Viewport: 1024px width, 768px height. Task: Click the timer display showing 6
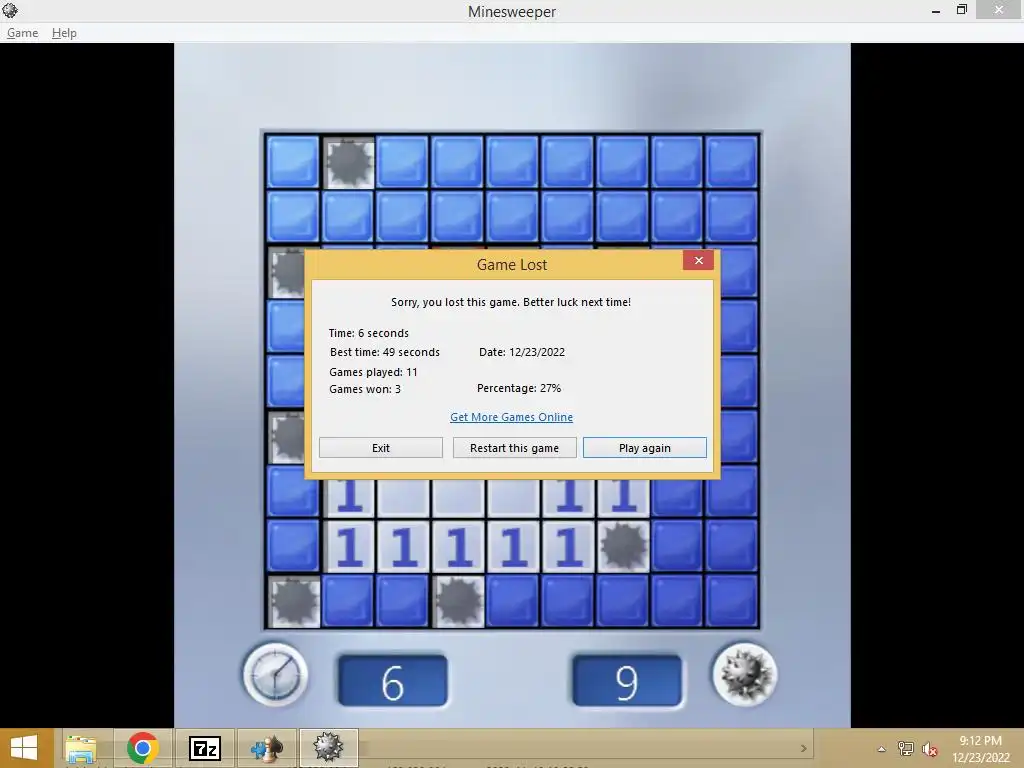click(392, 680)
